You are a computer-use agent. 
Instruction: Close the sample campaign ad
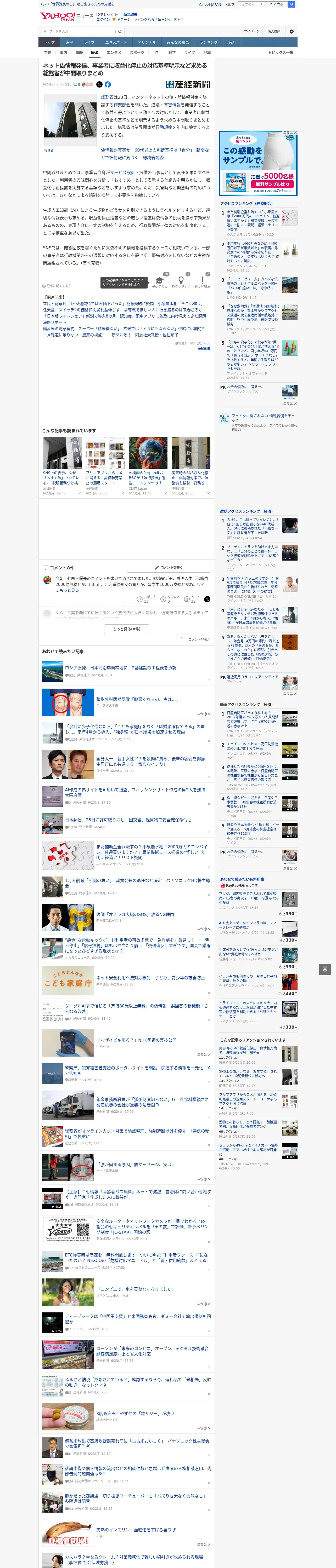pyautogui.click(x=295, y=133)
